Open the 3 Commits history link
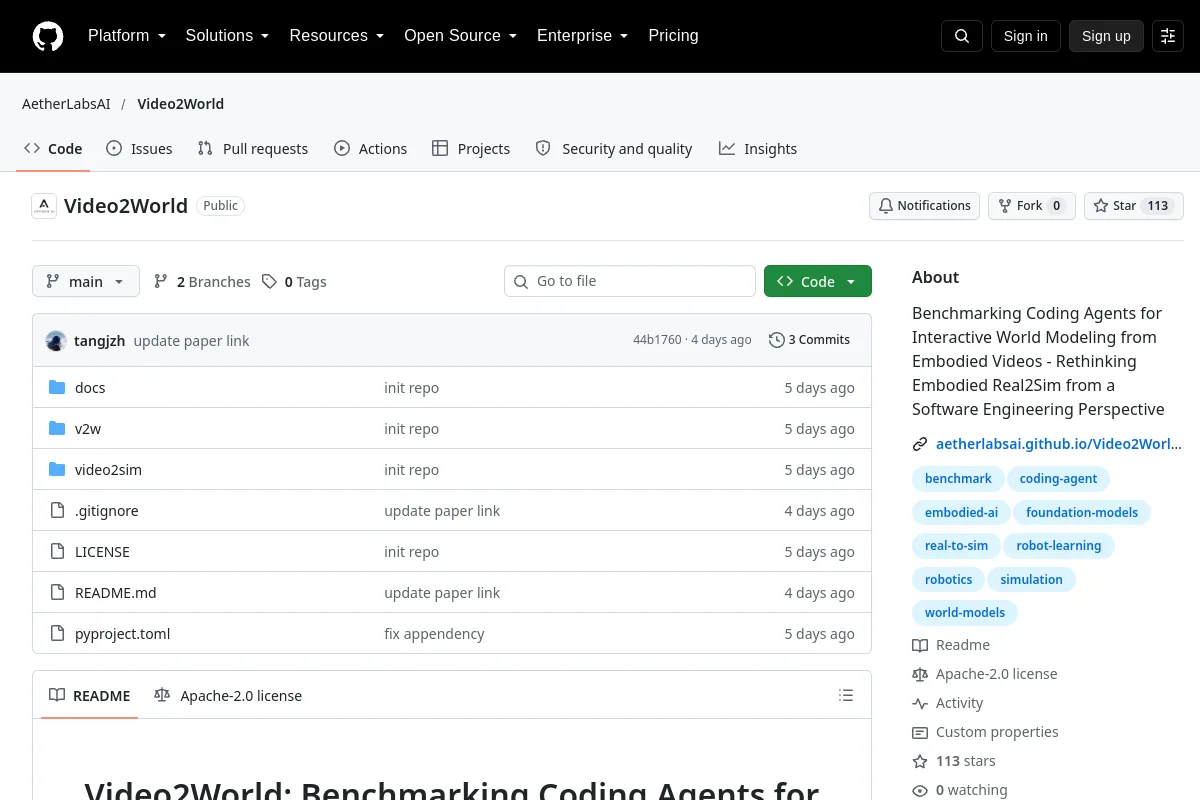Screen dimensions: 1200x800 pyautogui.click(x=810, y=340)
